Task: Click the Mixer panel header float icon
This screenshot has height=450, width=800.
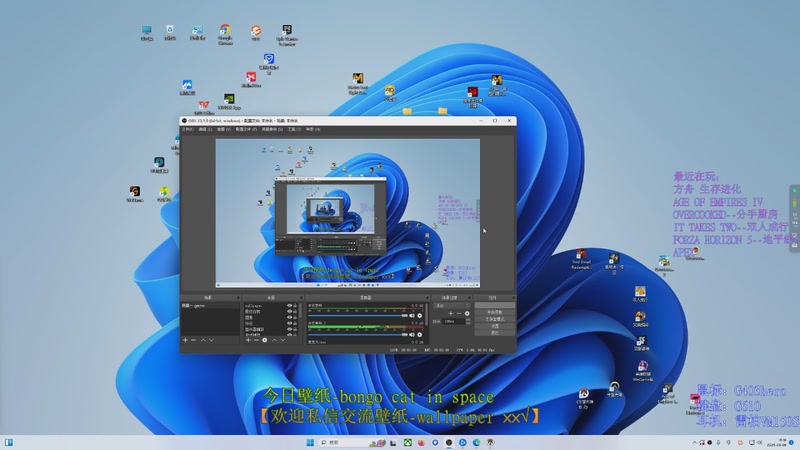Action: [428, 297]
